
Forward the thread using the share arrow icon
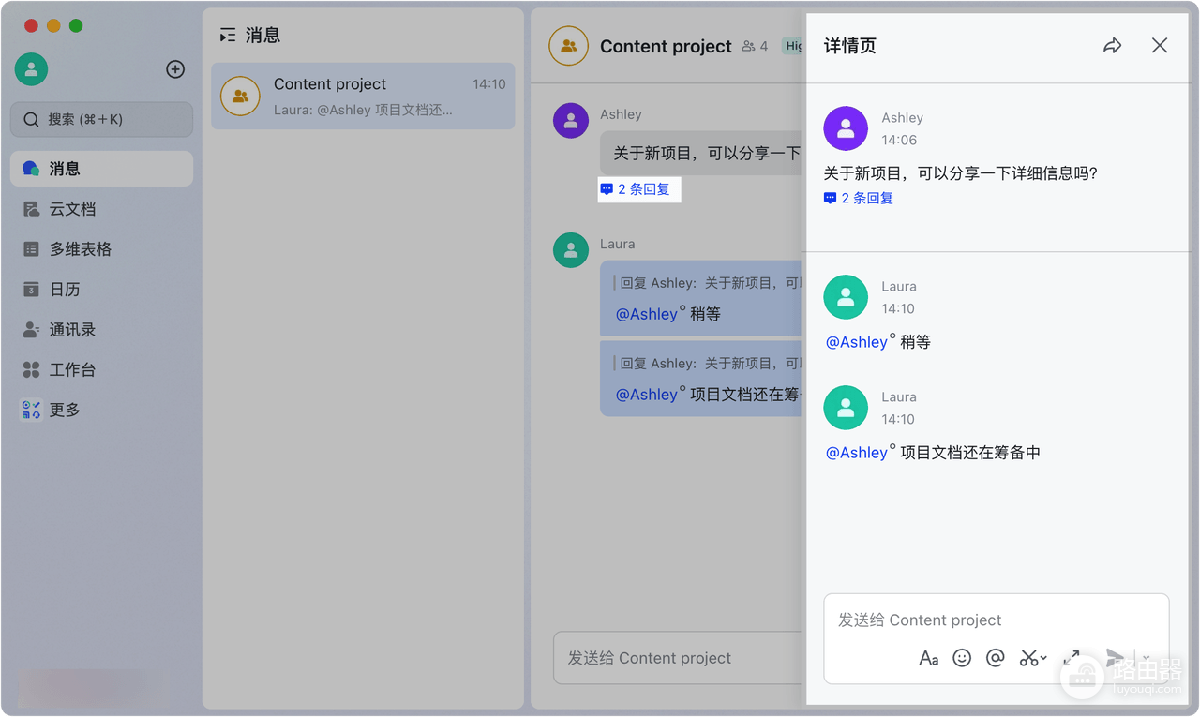point(1112,45)
